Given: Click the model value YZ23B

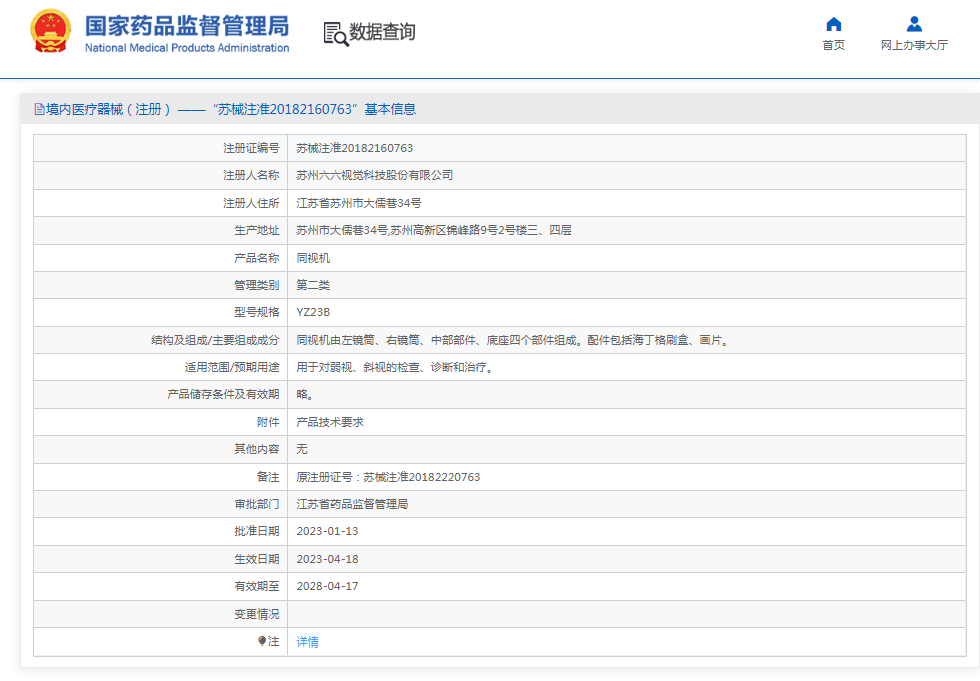Looking at the screenshot, I should click(x=313, y=312).
